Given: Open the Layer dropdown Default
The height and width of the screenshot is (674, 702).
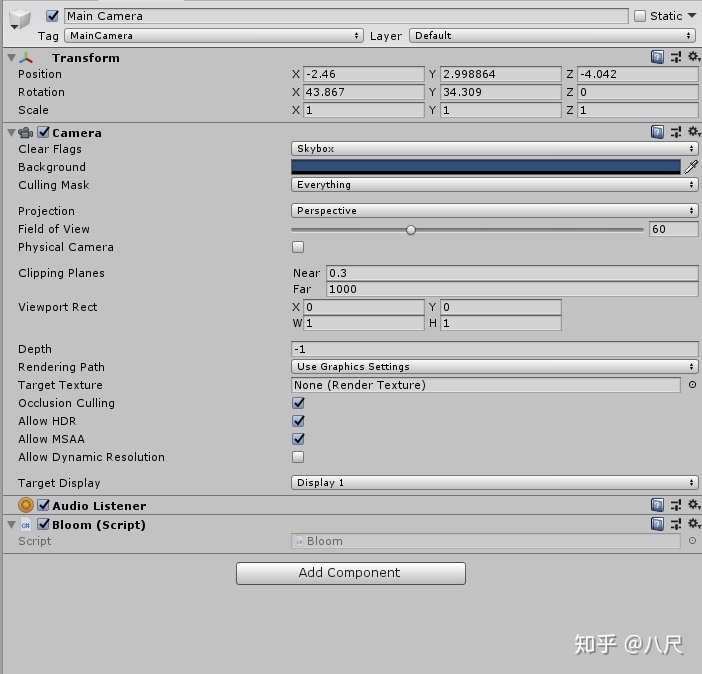Looking at the screenshot, I should [552, 35].
